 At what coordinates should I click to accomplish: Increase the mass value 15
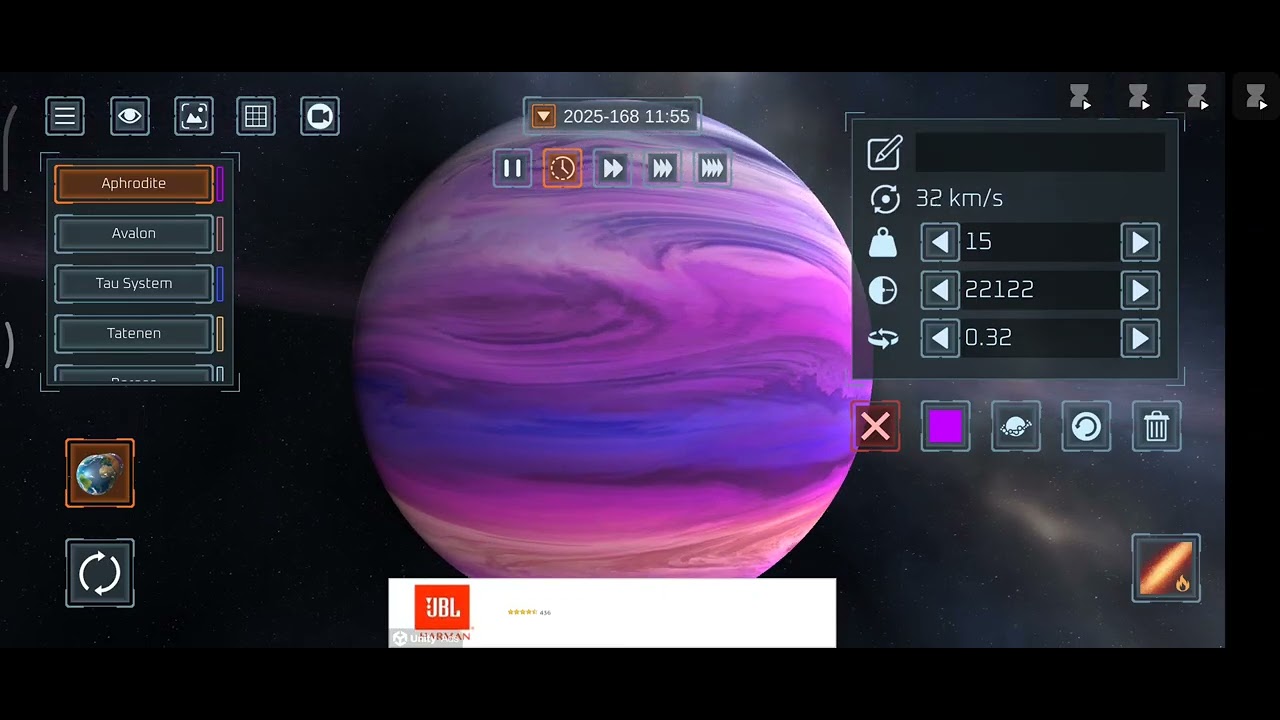1140,242
